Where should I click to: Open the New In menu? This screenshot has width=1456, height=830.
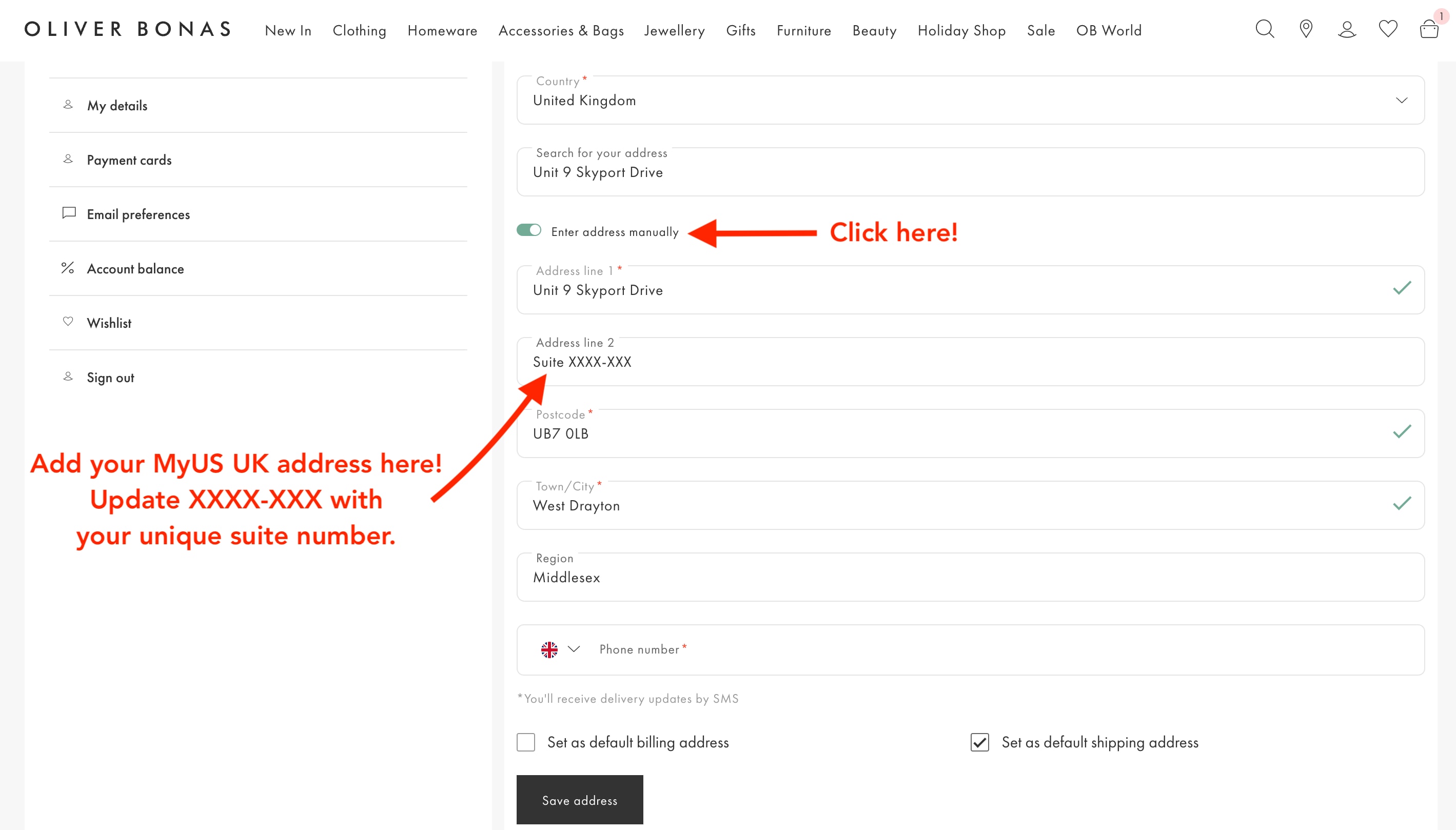tap(288, 31)
